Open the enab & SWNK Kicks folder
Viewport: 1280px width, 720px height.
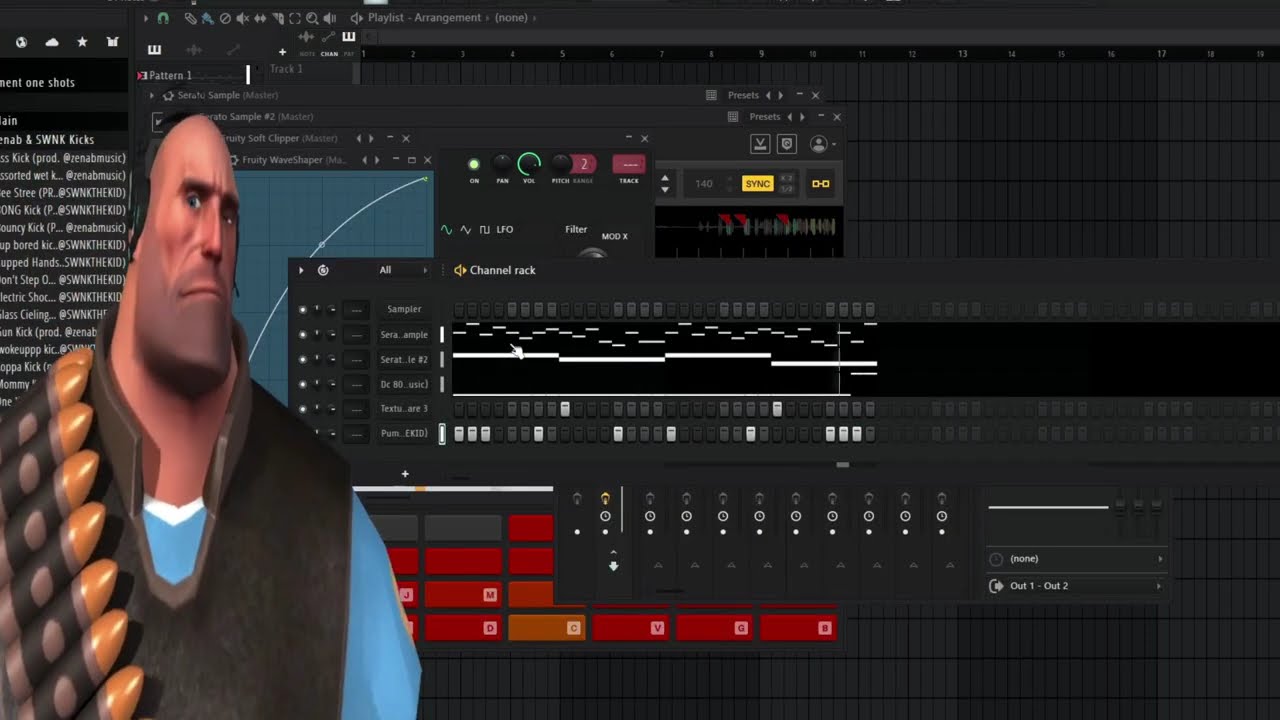click(47, 140)
